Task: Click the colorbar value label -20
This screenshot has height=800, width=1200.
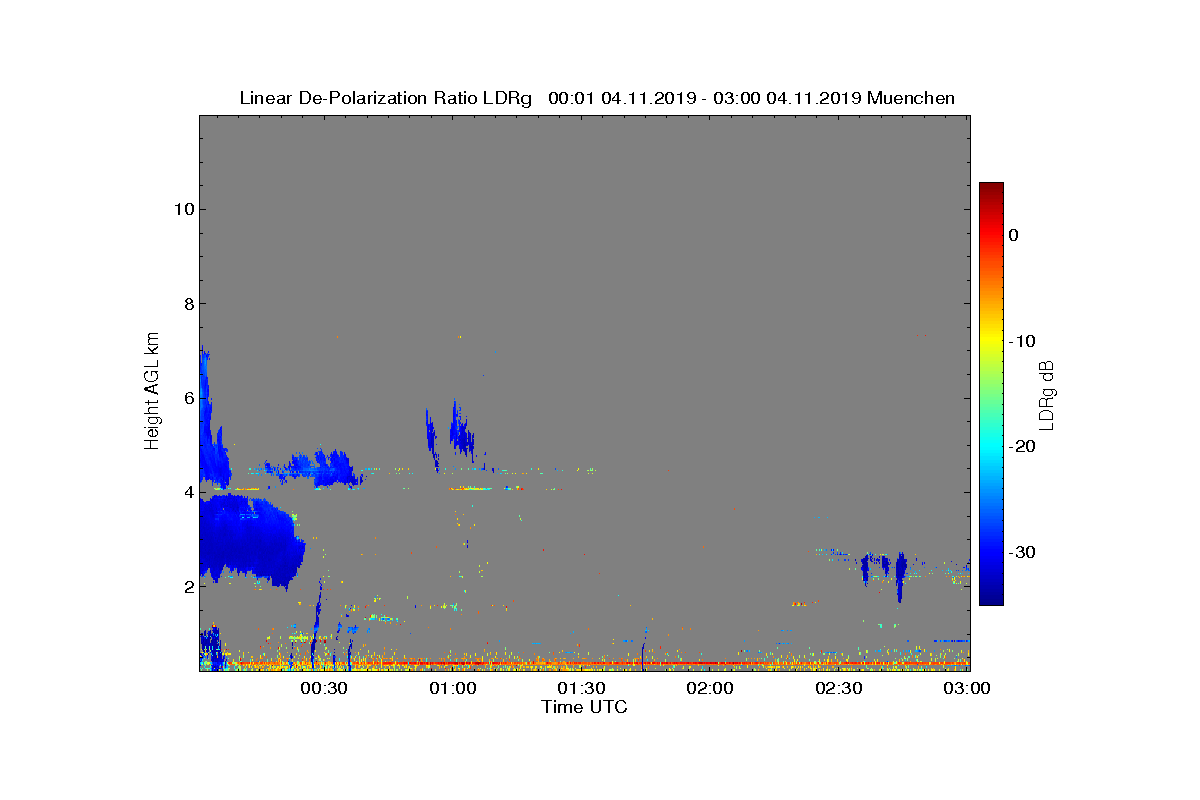Action: (x=1021, y=447)
